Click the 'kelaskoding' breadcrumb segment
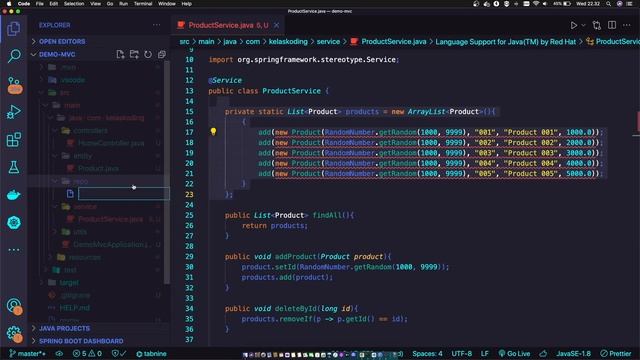 [x=288, y=42]
